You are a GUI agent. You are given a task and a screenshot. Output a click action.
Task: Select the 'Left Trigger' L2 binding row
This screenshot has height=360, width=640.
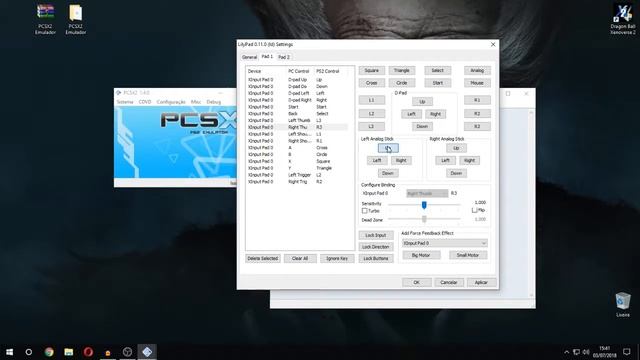[x=298, y=175]
